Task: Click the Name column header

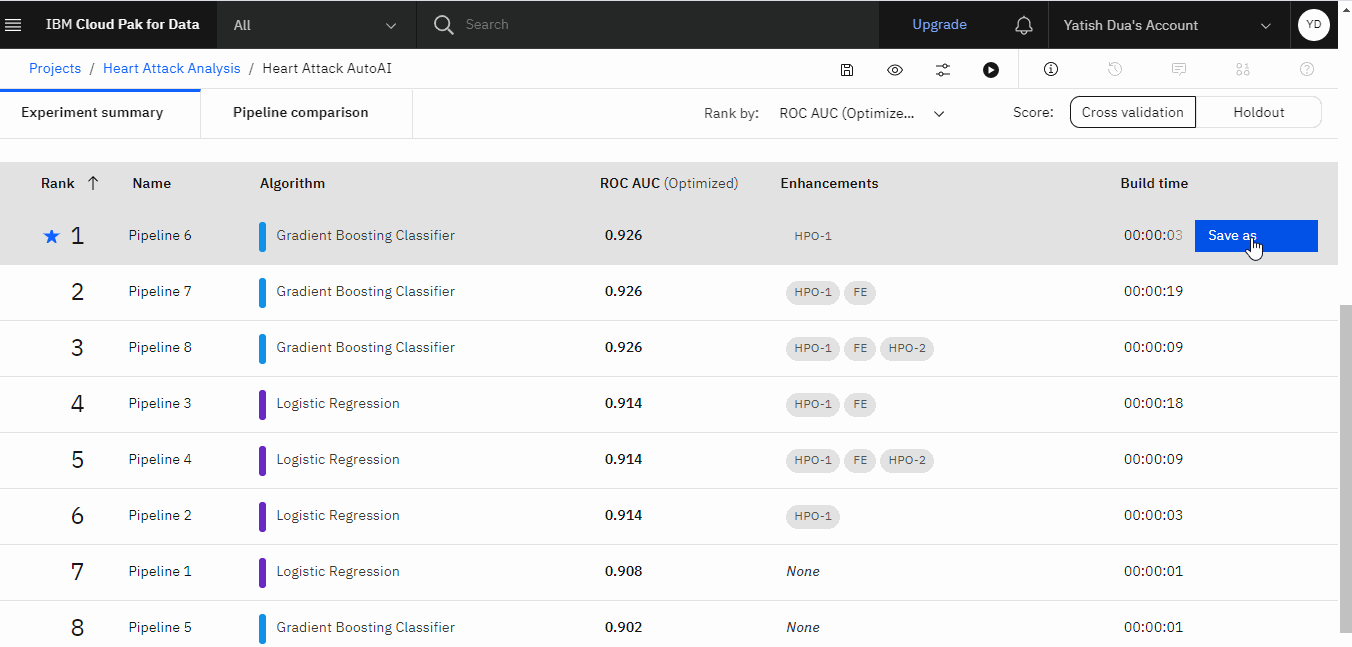Action: (151, 183)
